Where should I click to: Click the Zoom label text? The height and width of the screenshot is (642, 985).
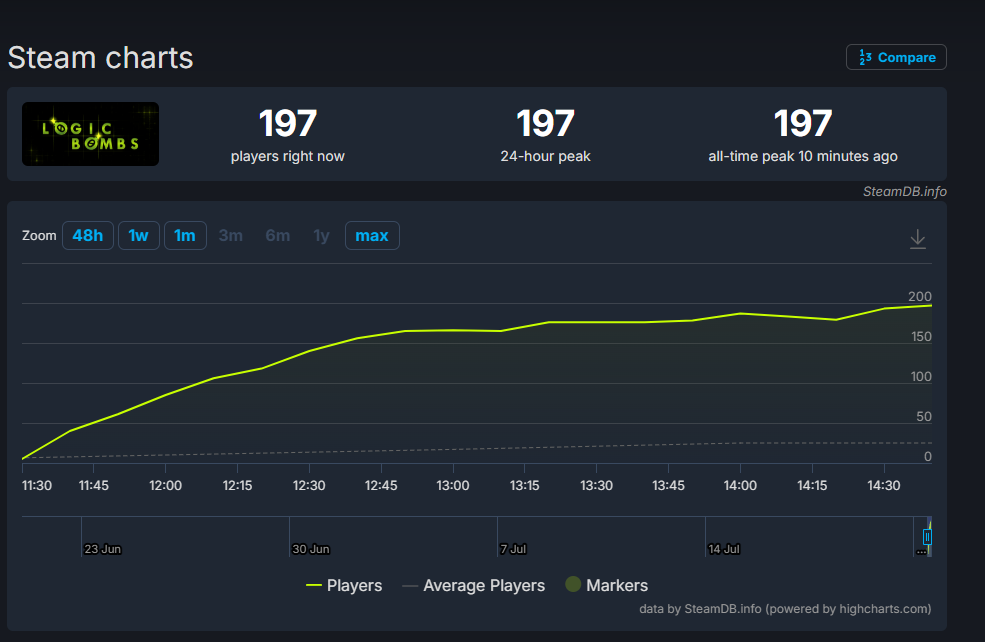[x=39, y=236]
